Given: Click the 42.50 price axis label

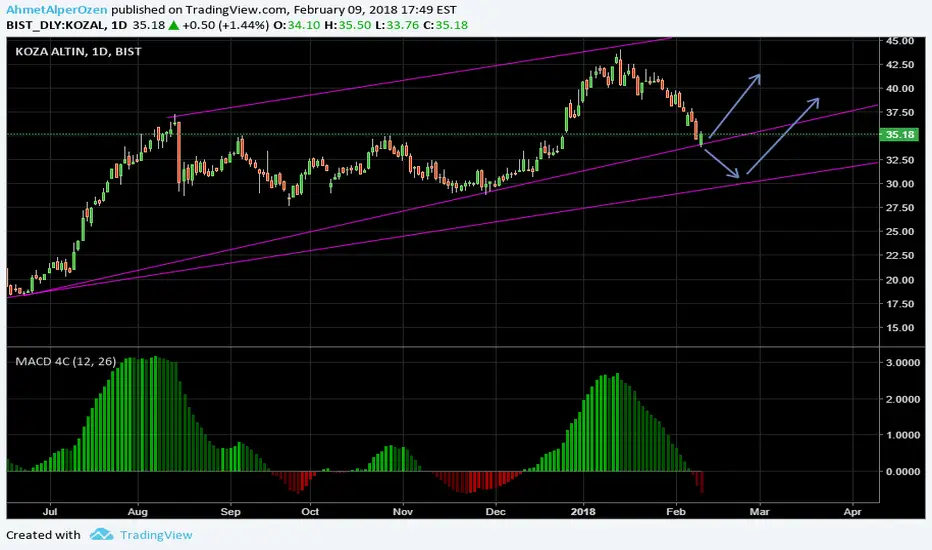Looking at the screenshot, I should pos(900,65).
